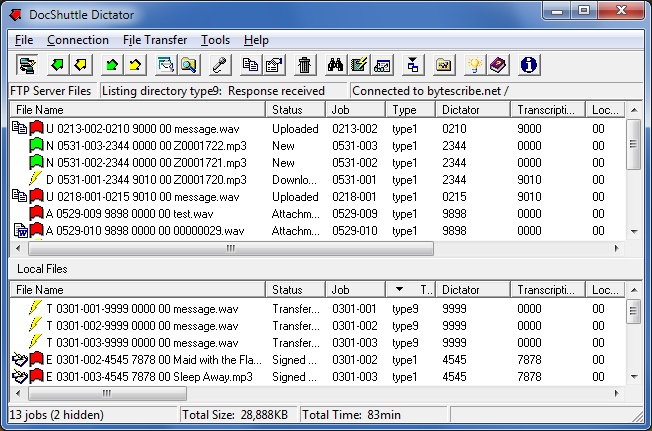
Task: Select local row T 0301-003-9999 message.wav
Action: pos(318,343)
